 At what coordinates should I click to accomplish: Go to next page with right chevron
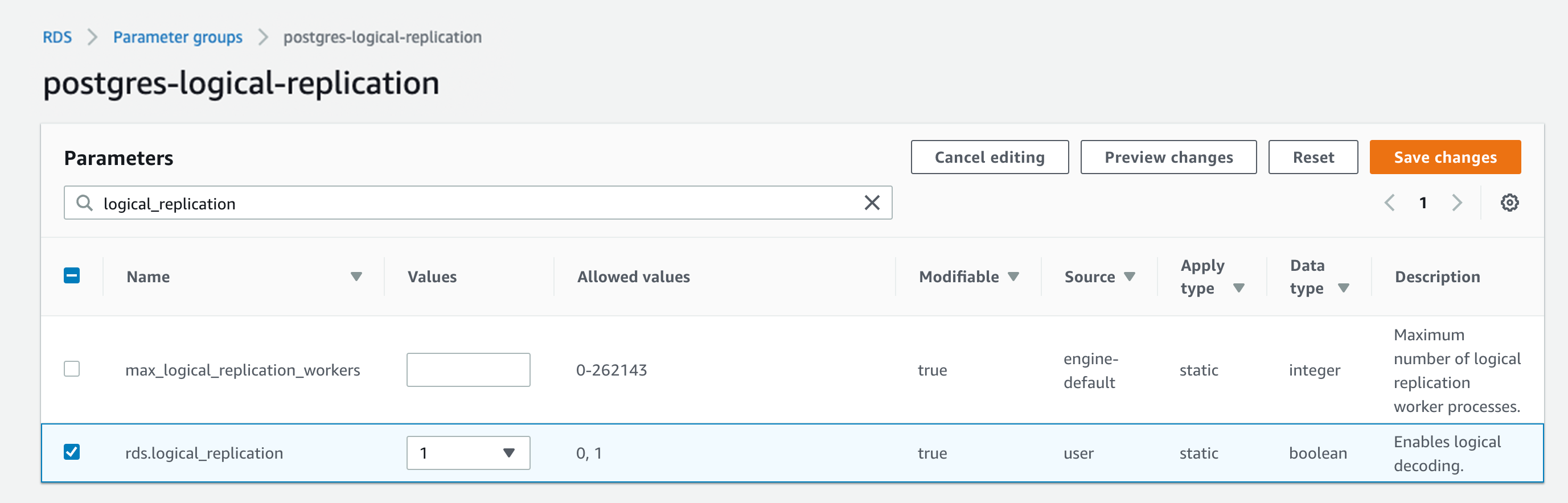[x=1456, y=203]
